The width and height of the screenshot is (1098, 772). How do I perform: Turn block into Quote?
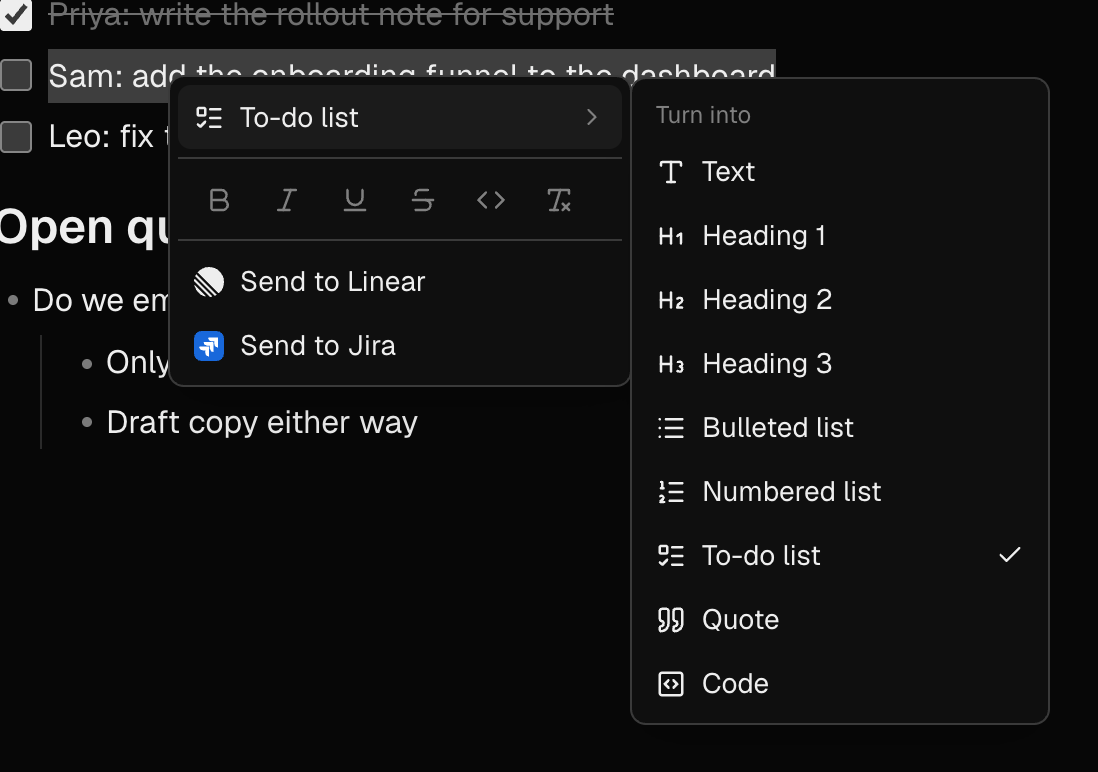tap(840, 620)
